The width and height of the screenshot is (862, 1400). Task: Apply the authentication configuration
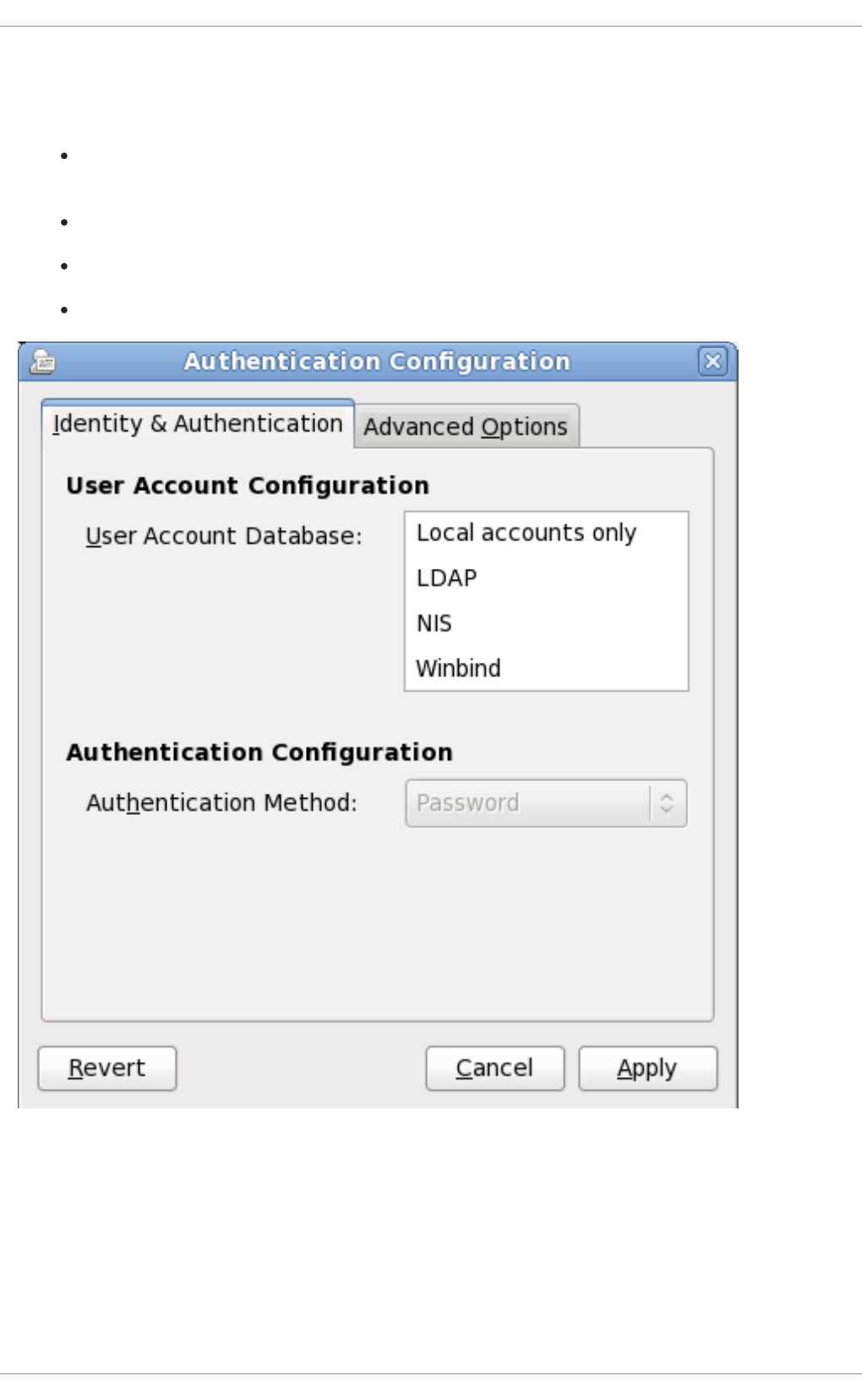pos(647,1068)
